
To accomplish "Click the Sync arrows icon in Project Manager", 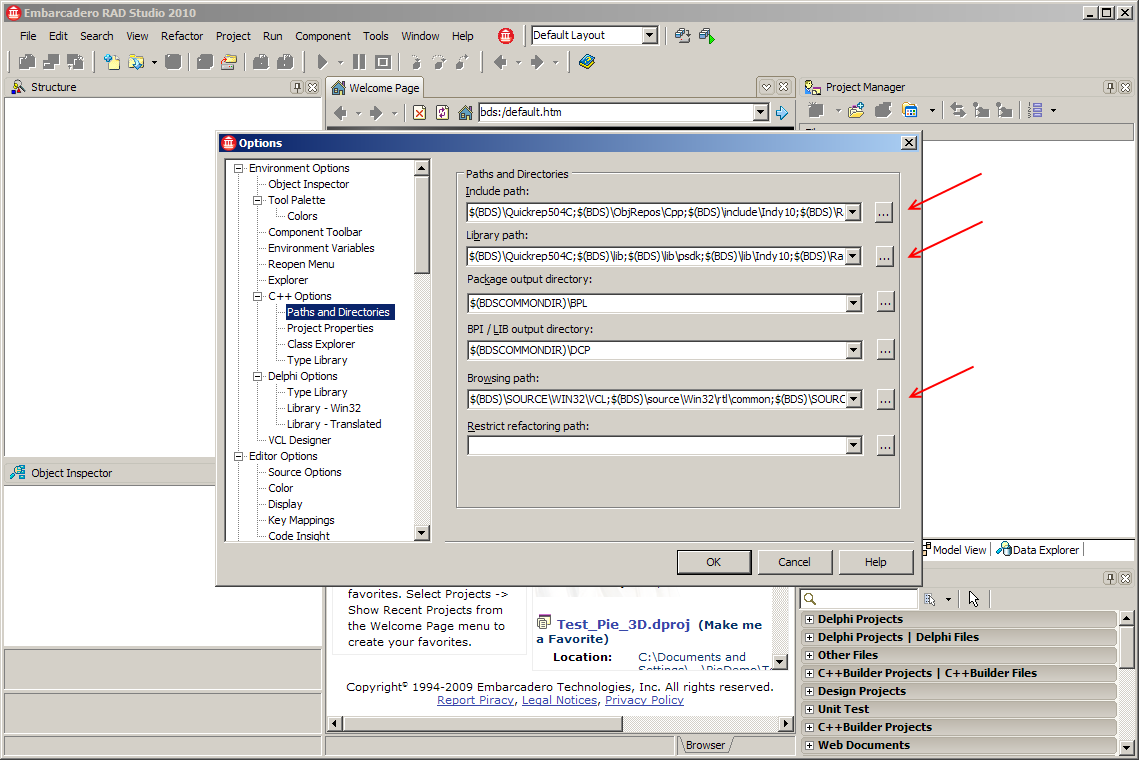I will click(958, 110).
